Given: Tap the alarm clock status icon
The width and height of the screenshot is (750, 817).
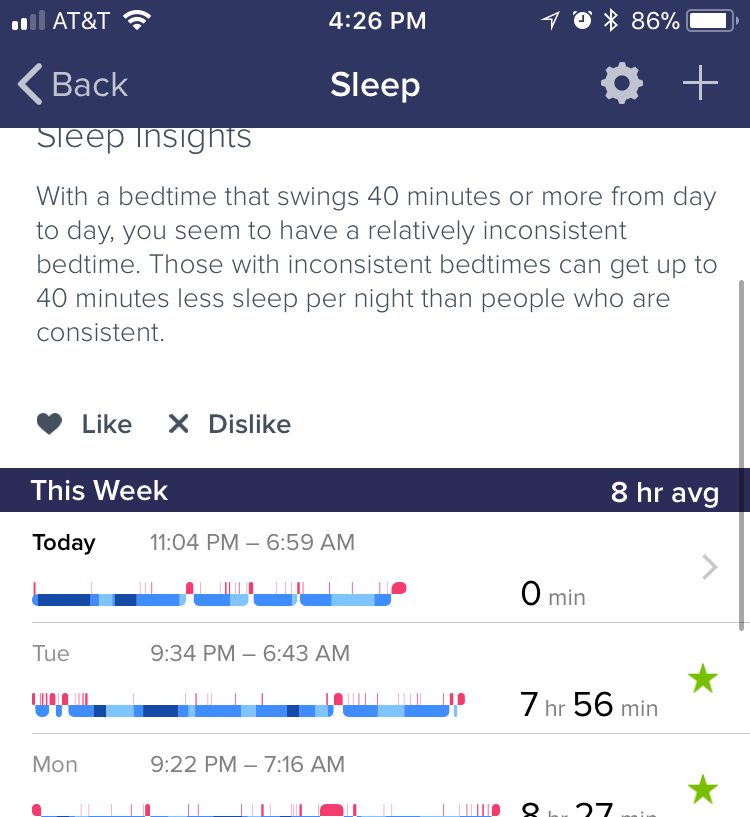Looking at the screenshot, I should pyautogui.click(x=581, y=20).
